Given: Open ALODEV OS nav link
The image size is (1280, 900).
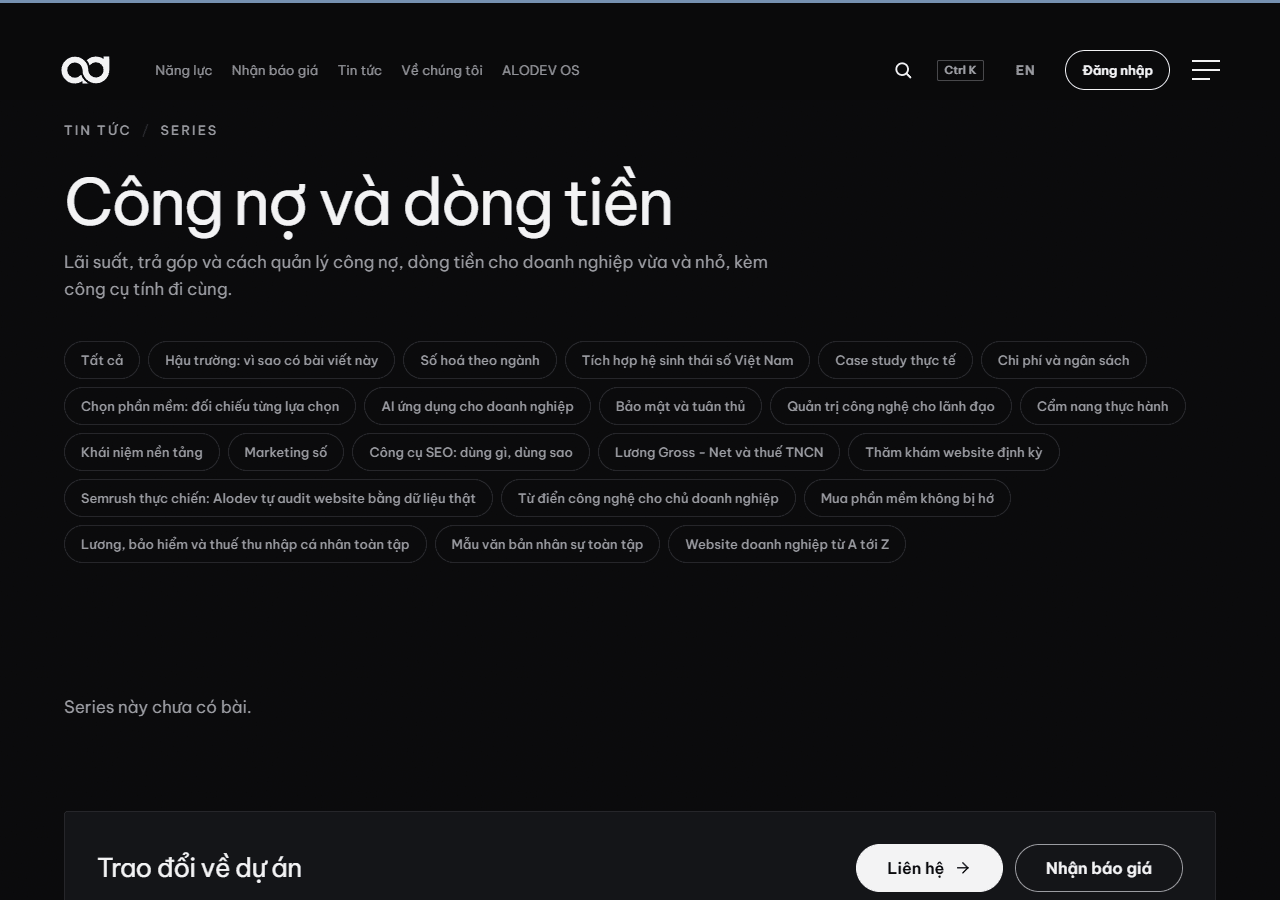Looking at the screenshot, I should click(541, 70).
